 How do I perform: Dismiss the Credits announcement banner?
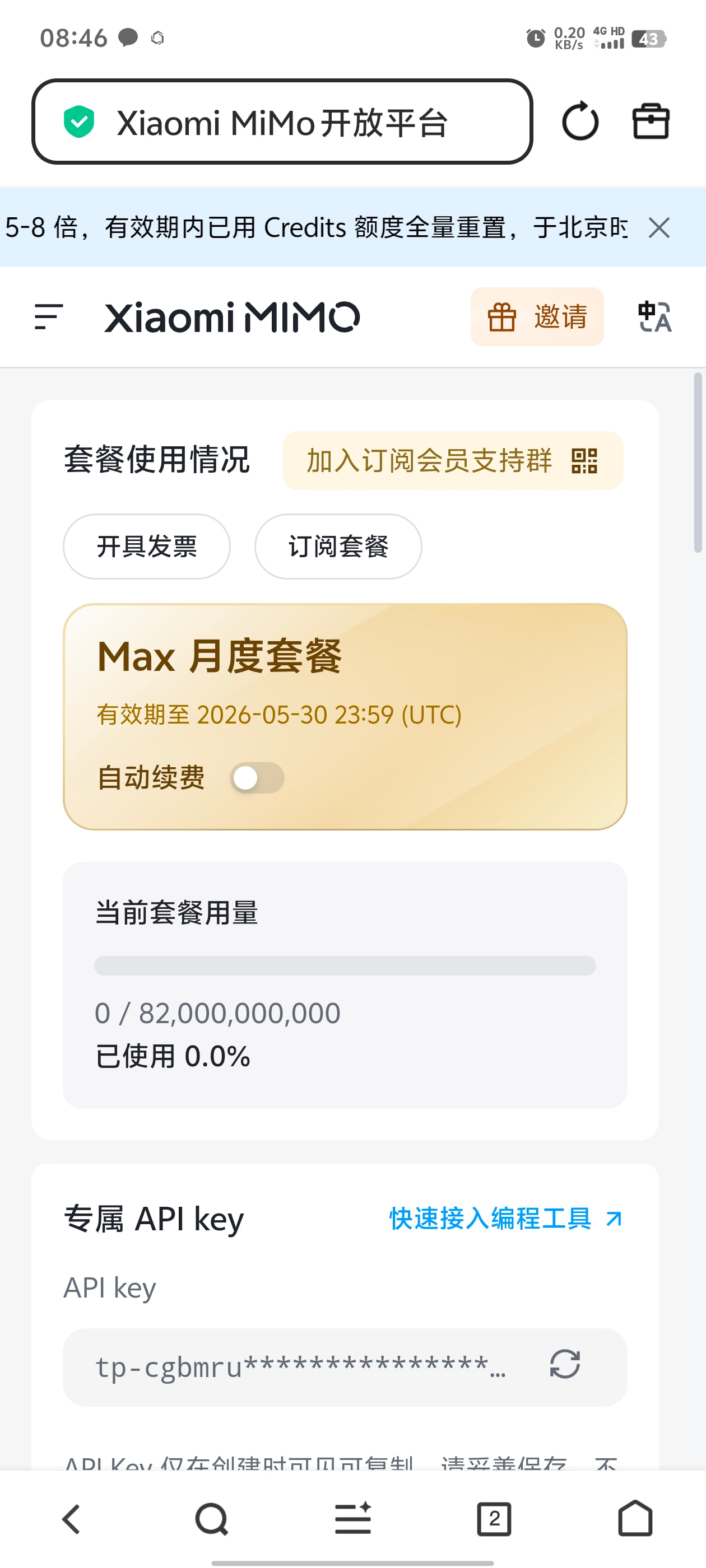[659, 228]
